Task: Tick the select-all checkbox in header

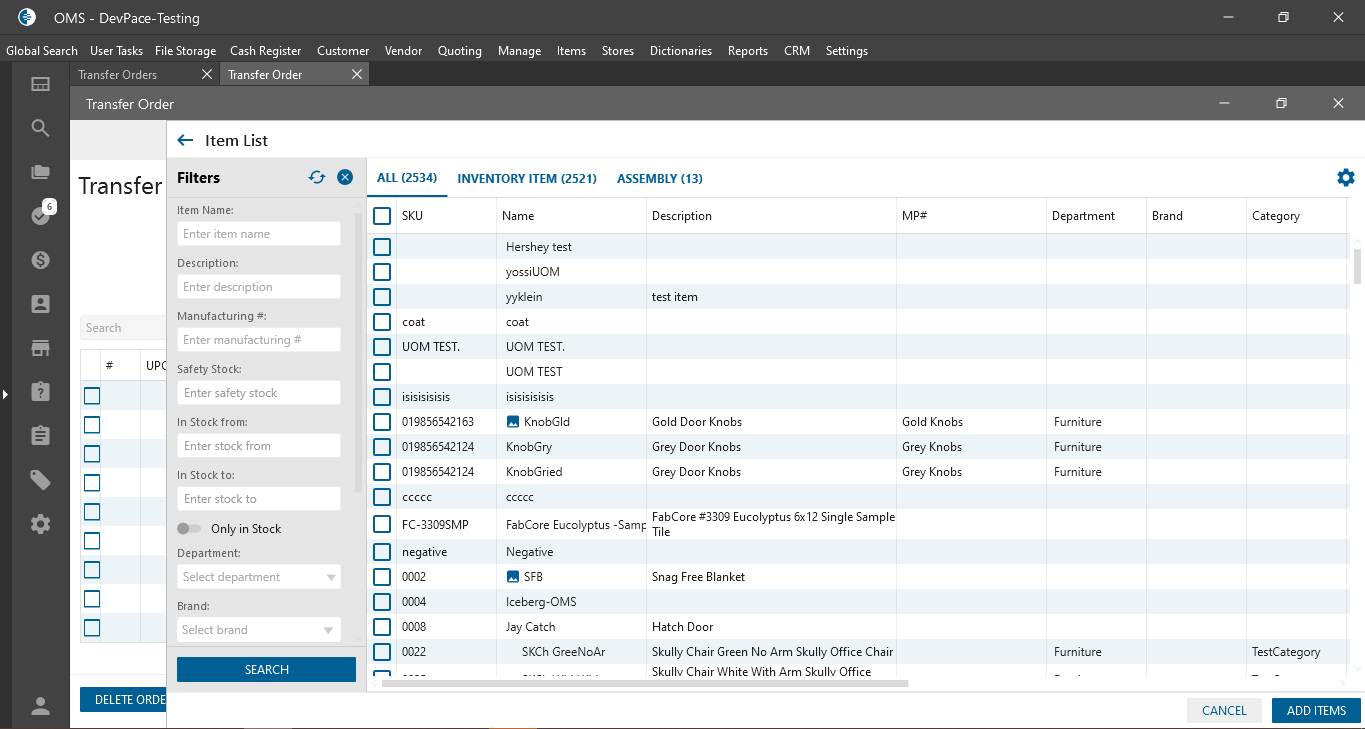Action: [382, 216]
